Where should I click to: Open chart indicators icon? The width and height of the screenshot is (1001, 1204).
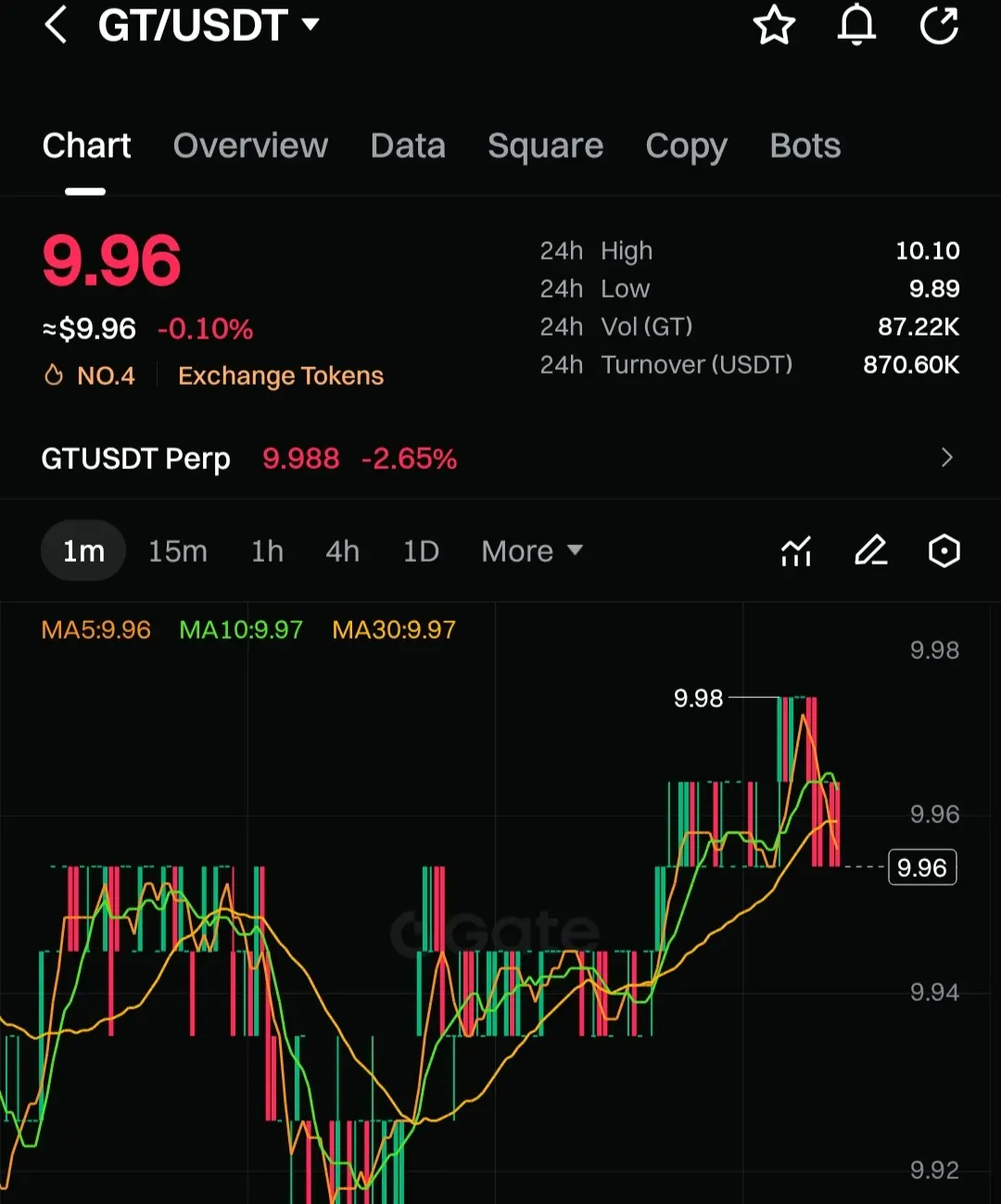pyautogui.click(x=796, y=551)
